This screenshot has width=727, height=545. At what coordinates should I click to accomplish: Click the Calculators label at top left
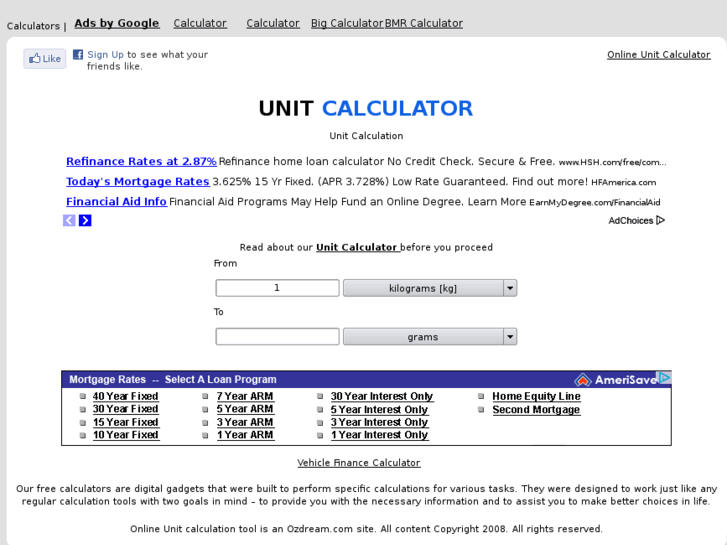(x=33, y=26)
